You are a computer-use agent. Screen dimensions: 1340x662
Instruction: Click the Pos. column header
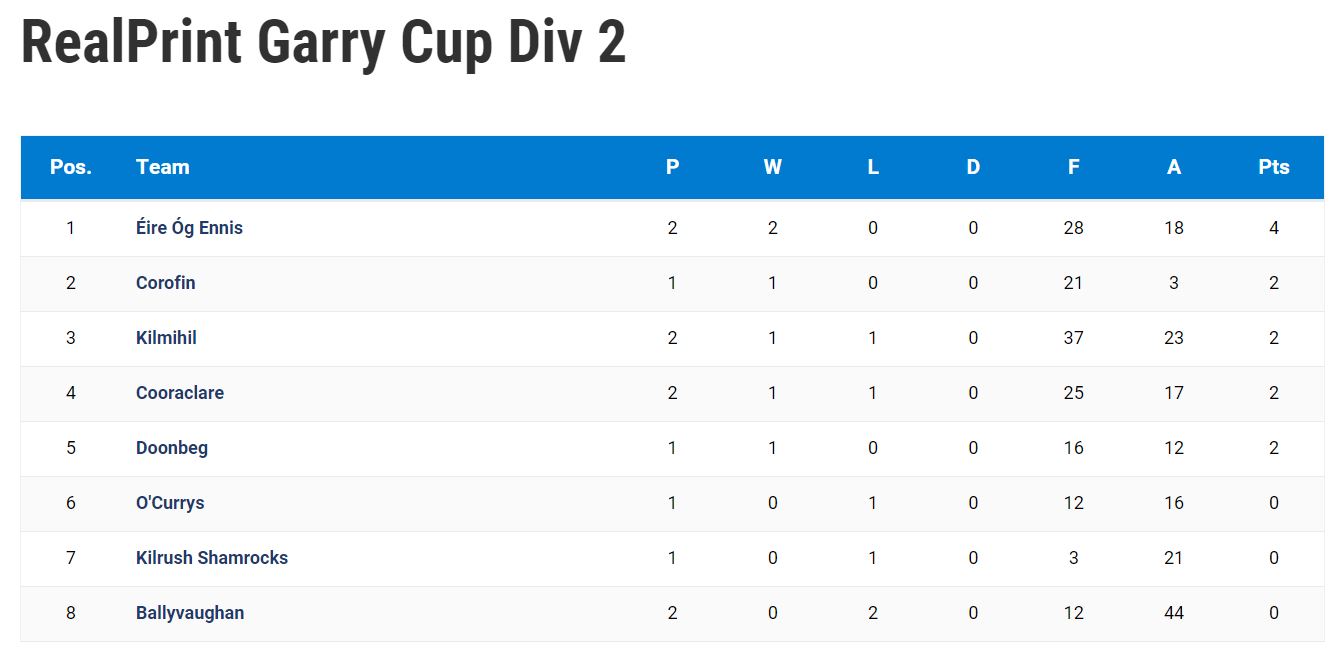point(71,167)
